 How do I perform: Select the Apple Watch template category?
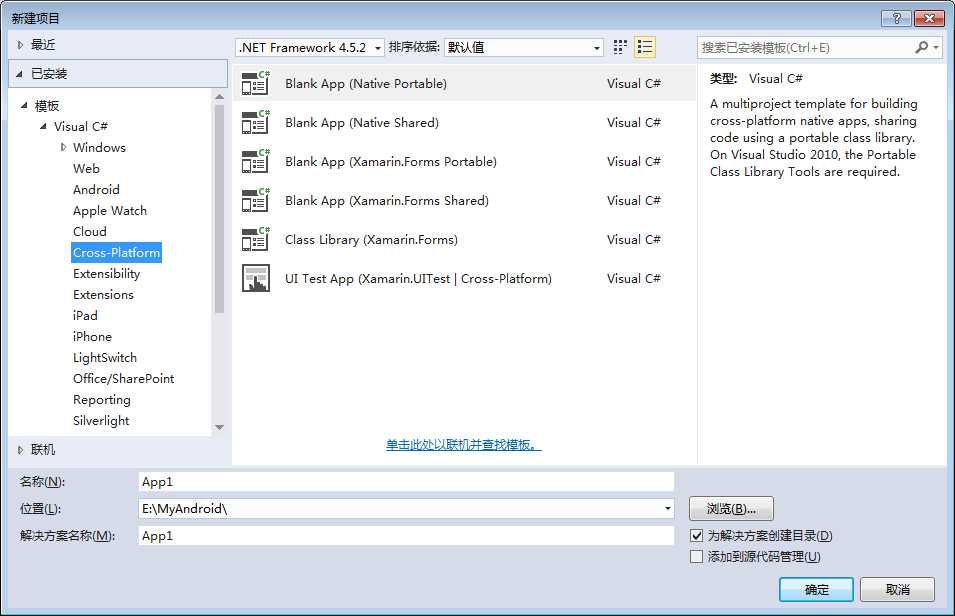click(110, 211)
